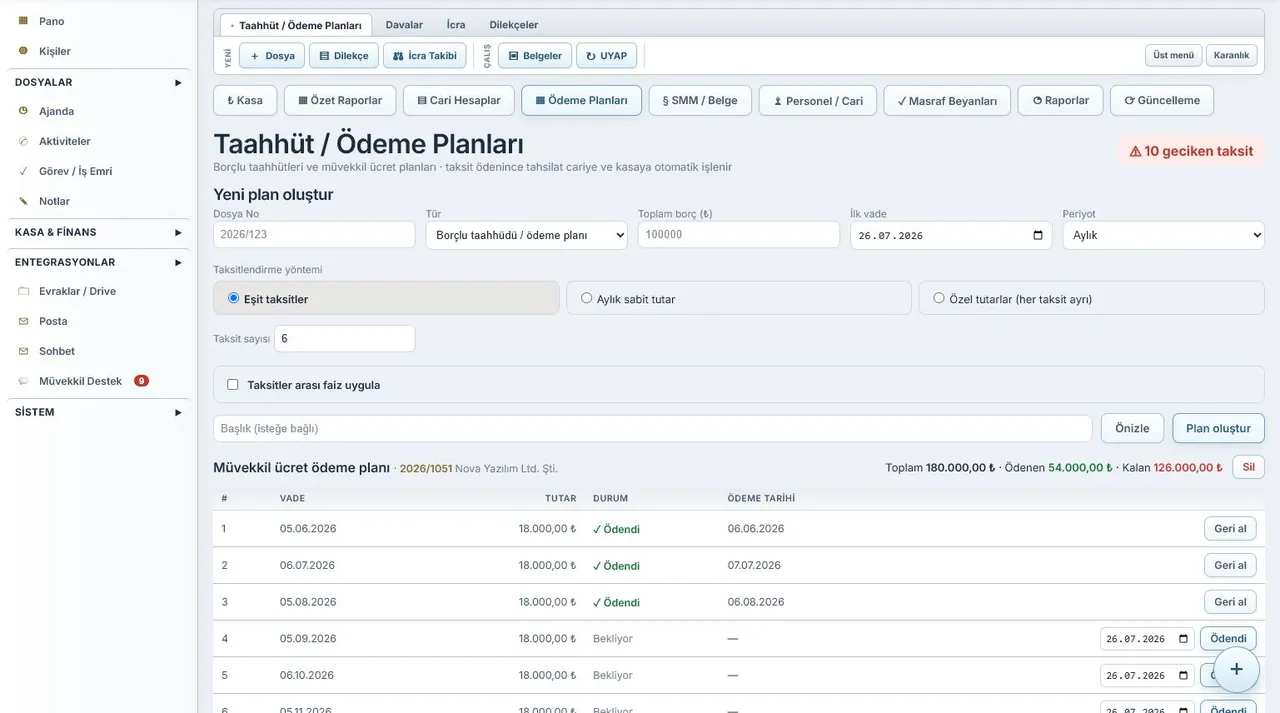Click the Toplam borç input field

739,235
